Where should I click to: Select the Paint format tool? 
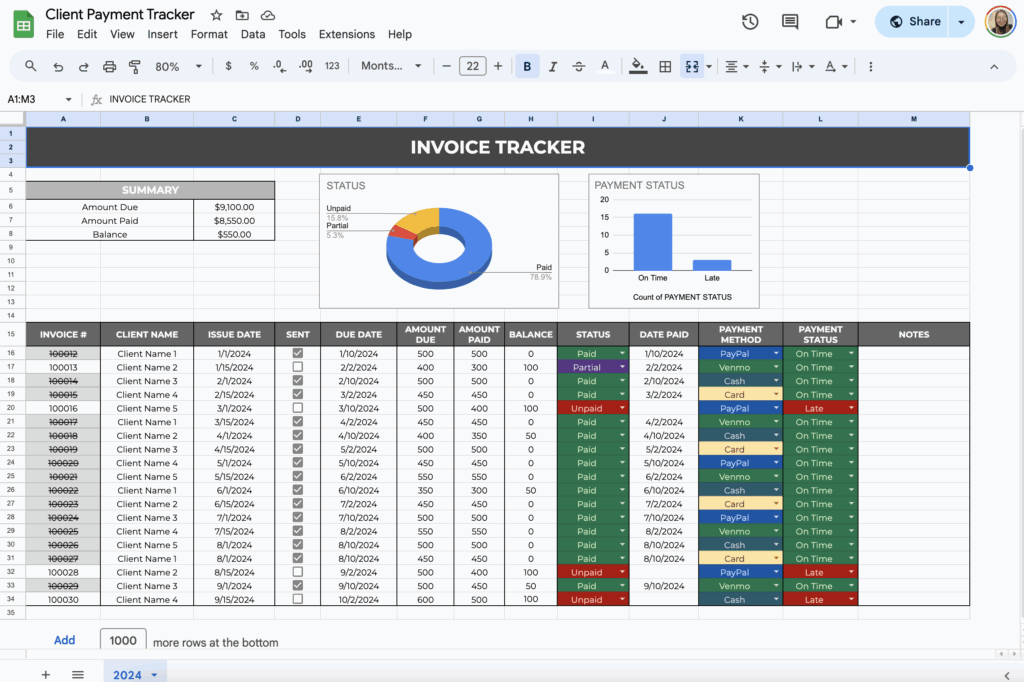point(135,66)
